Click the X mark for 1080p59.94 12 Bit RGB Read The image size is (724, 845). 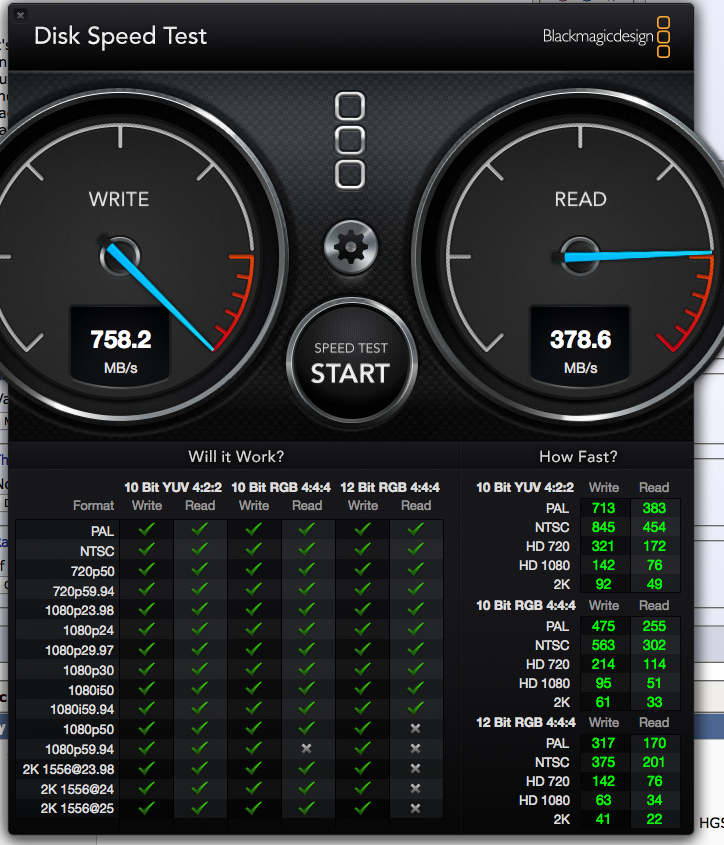tap(415, 748)
